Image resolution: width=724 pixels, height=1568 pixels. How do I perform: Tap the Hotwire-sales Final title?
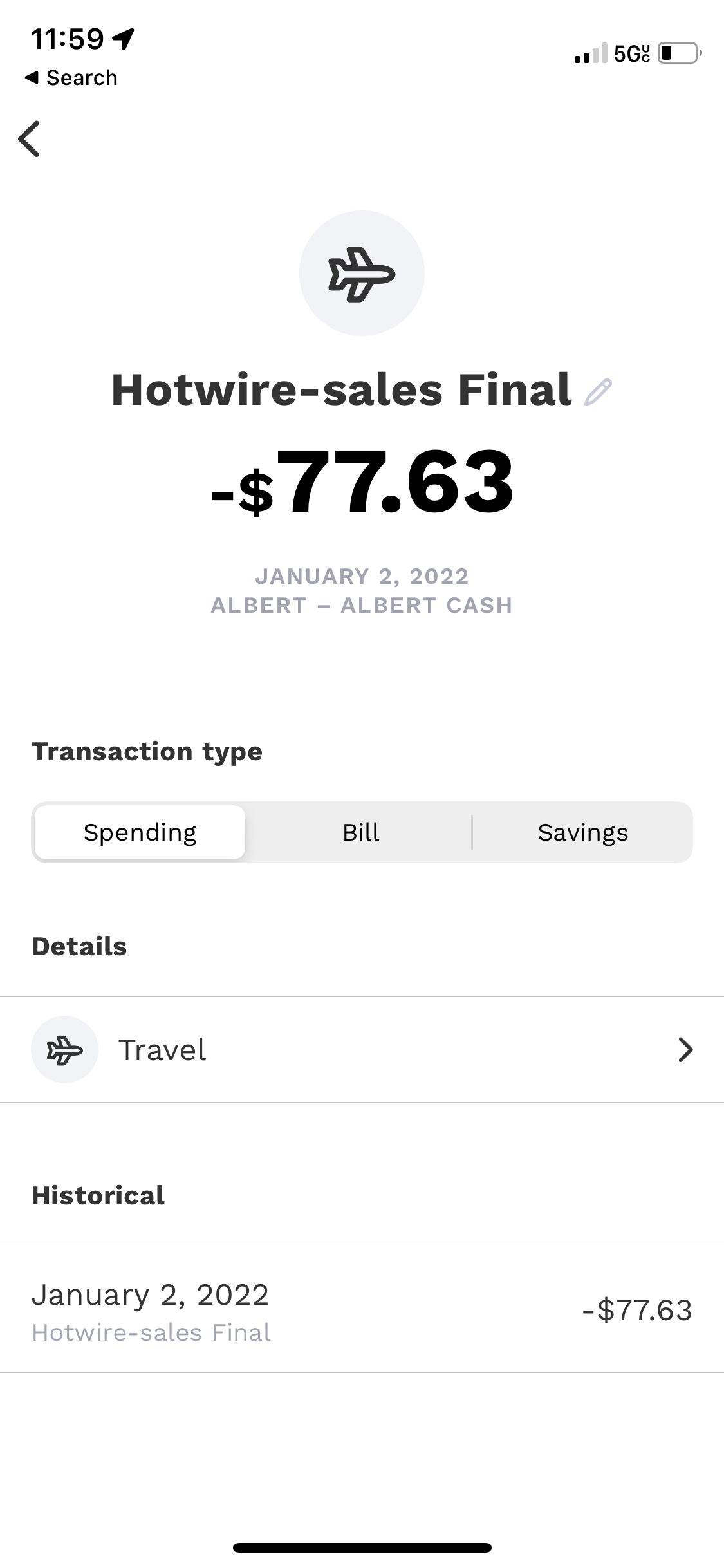click(x=341, y=390)
